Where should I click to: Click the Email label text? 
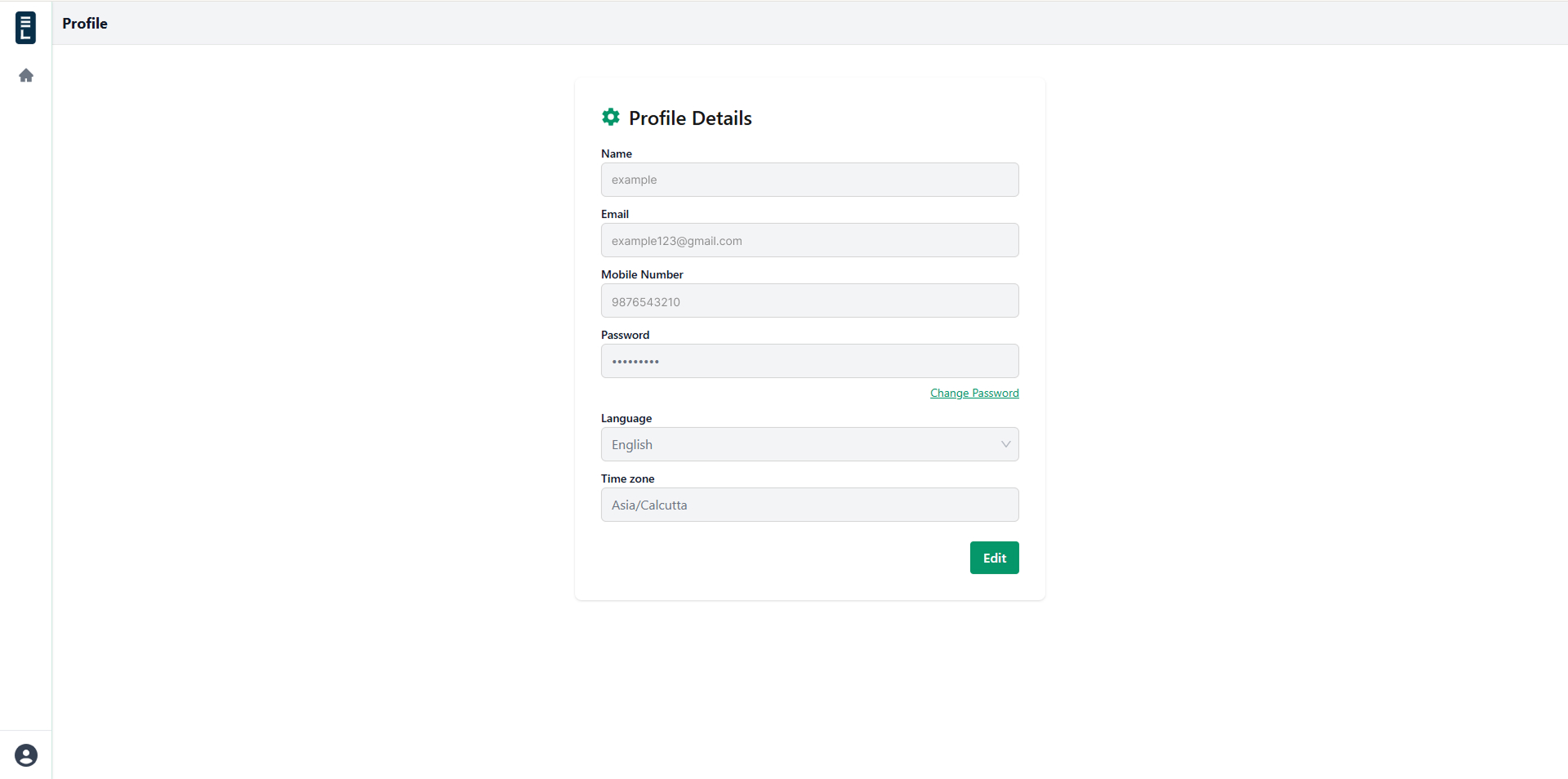[615, 214]
